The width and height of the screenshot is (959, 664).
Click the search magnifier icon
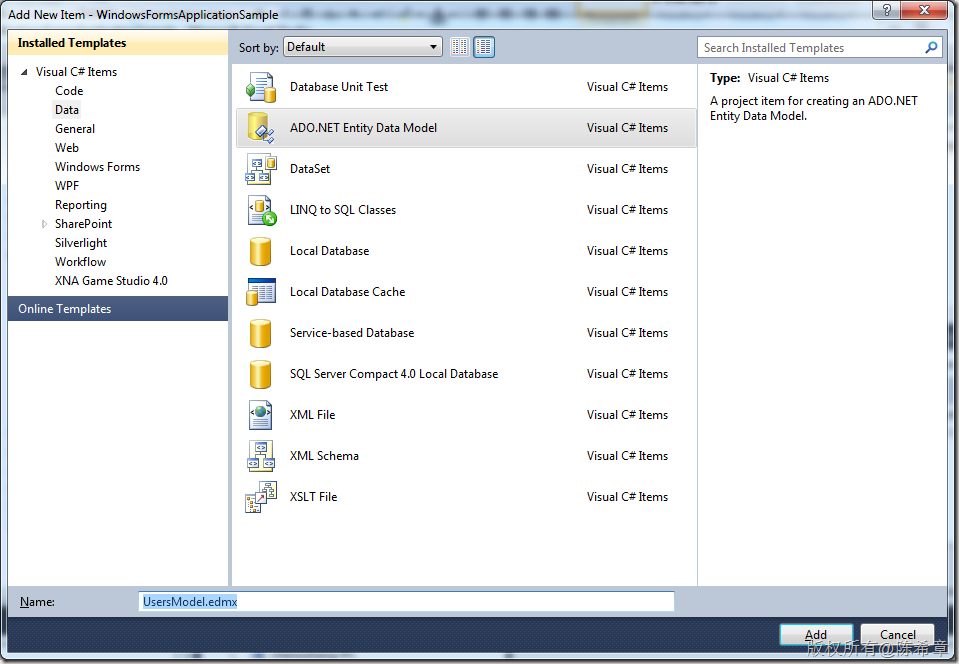(x=931, y=48)
